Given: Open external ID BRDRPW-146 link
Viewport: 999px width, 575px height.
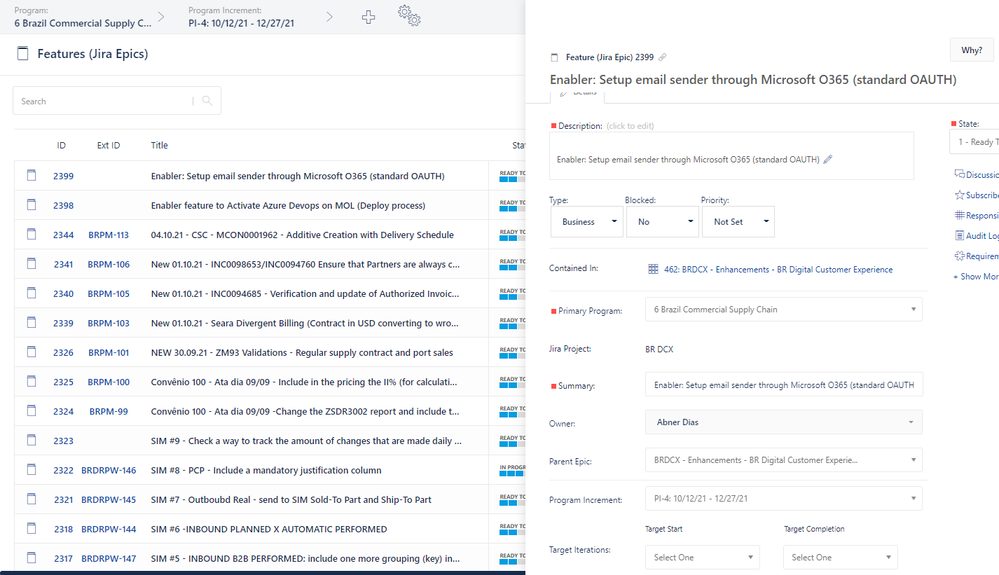Looking at the screenshot, I should click(x=108, y=471).
